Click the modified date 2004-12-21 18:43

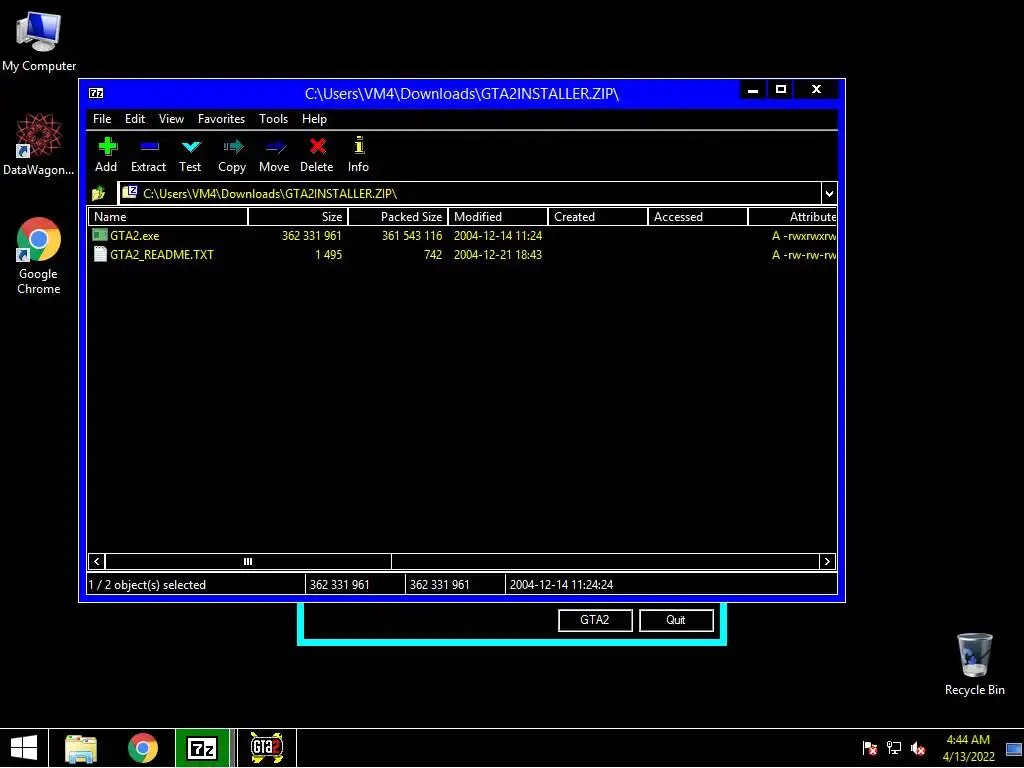(x=498, y=255)
